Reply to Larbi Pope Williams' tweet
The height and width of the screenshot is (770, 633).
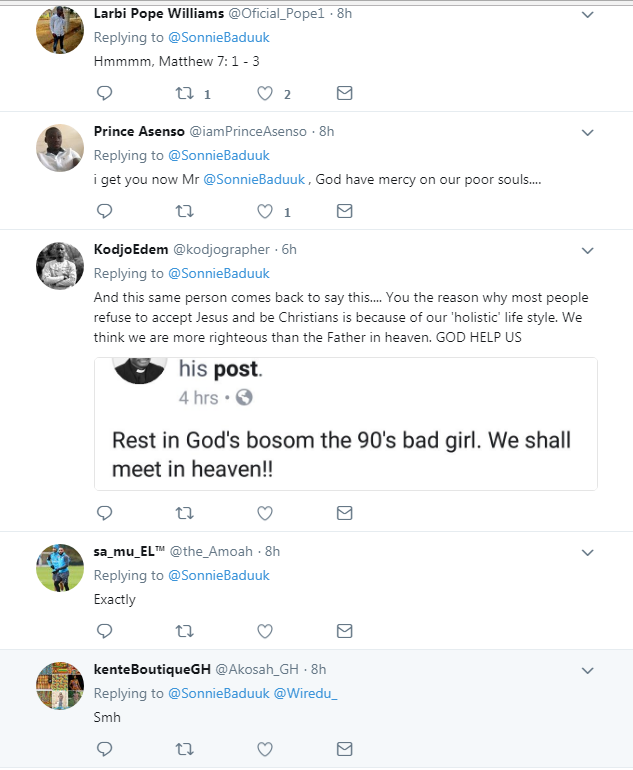pos(104,94)
